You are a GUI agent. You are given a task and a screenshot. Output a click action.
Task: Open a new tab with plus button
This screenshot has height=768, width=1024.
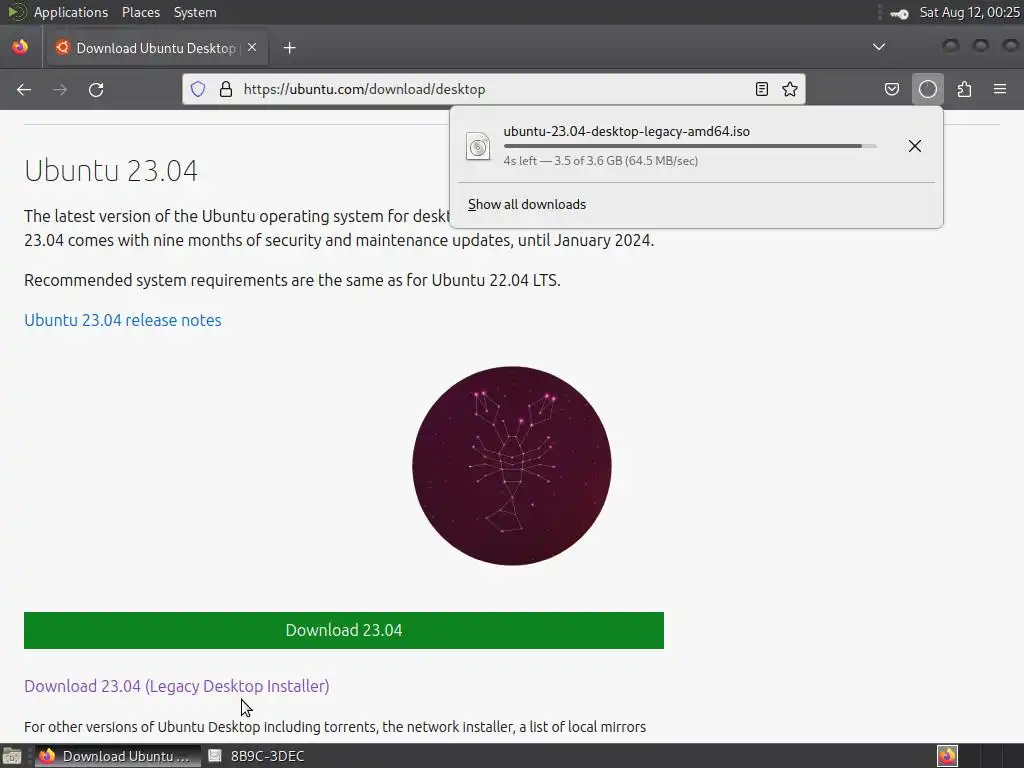tap(289, 48)
